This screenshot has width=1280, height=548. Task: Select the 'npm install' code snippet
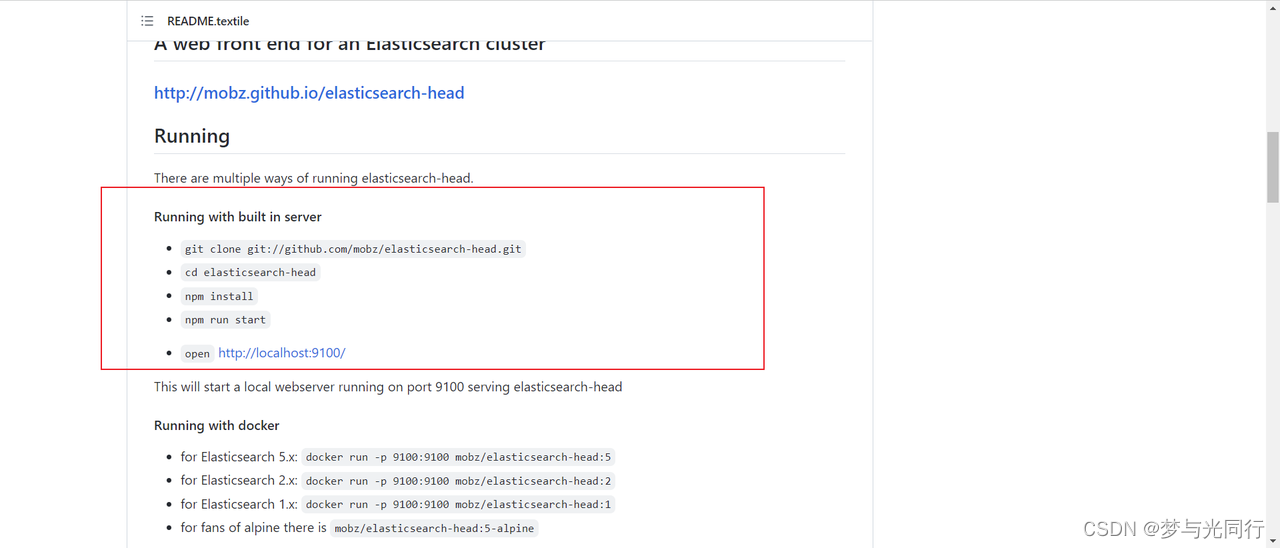click(219, 296)
